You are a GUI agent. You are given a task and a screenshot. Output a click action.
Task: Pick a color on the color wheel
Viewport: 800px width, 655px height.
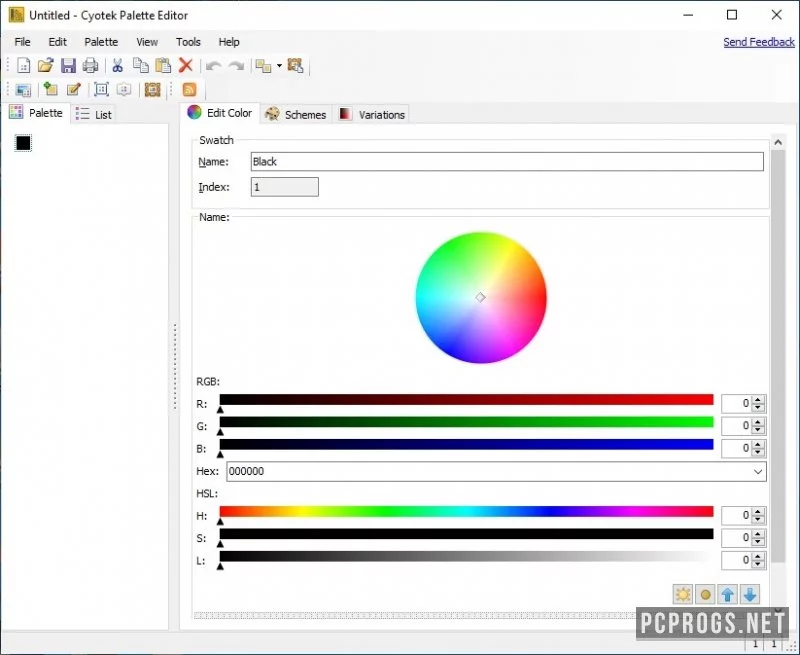tap(481, 298)
